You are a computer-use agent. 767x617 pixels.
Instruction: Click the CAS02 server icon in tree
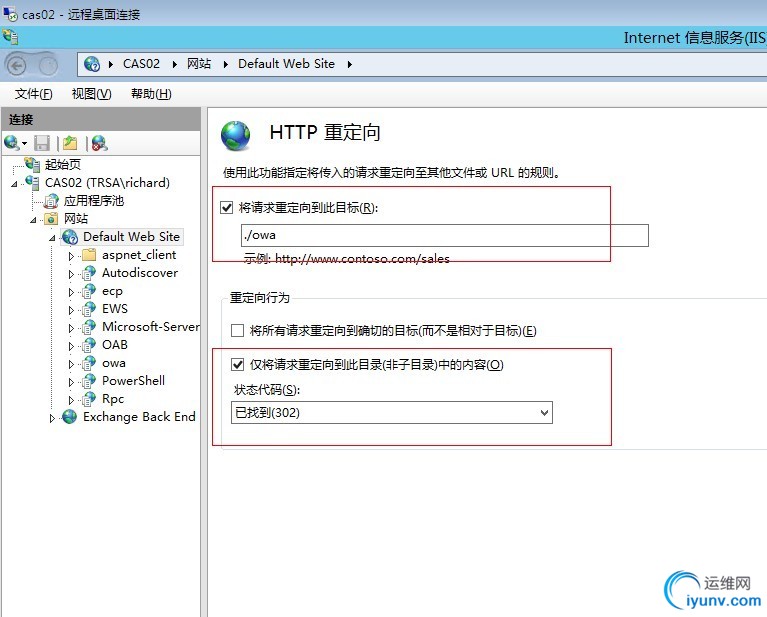tap(32, 183)
